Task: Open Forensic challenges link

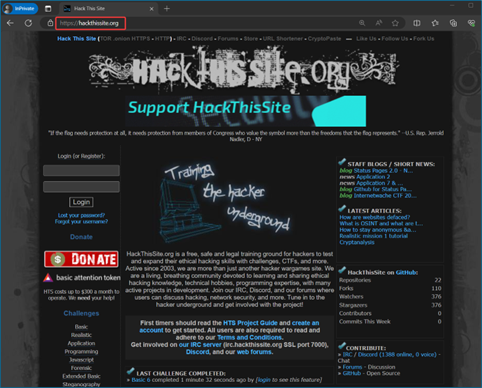Action: 81,368
